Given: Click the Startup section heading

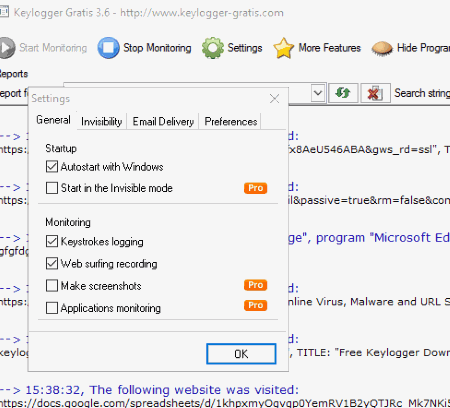Looking at the screenshot, I should pyautogui.click(x=61, y=148).
